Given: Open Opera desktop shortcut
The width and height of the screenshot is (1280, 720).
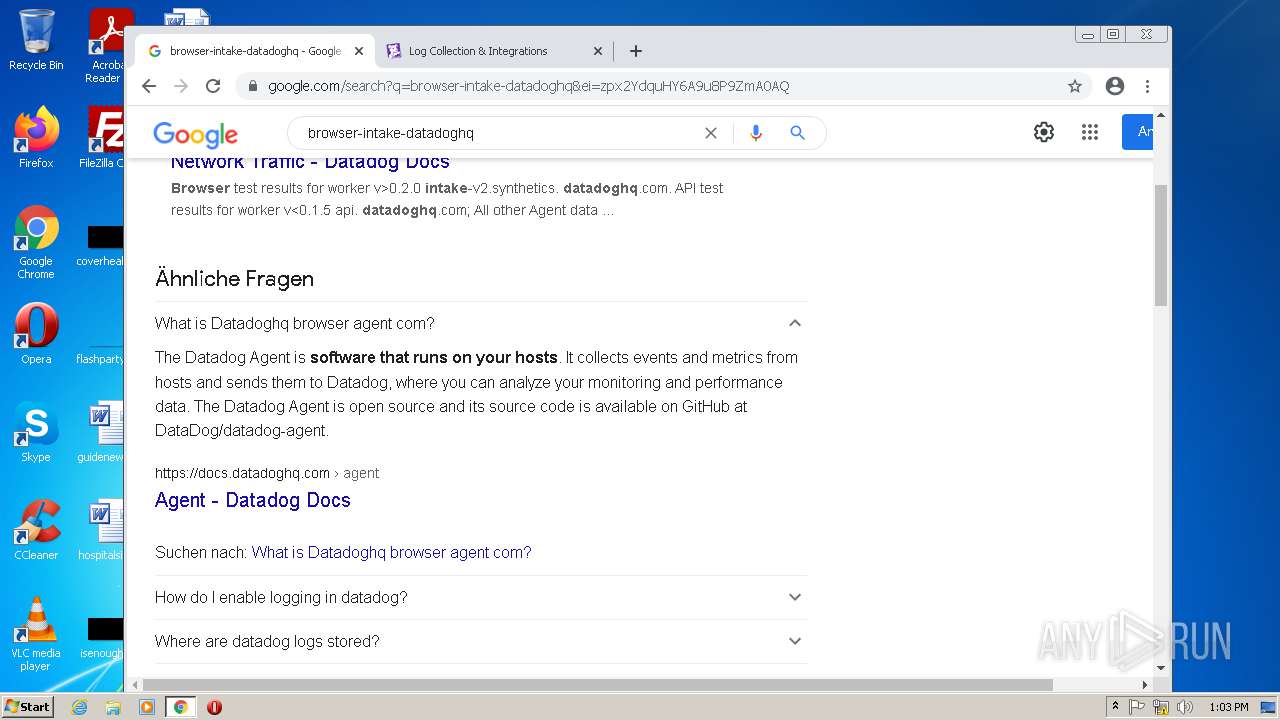Looking at the screenshot, I should tap(36, 334).
